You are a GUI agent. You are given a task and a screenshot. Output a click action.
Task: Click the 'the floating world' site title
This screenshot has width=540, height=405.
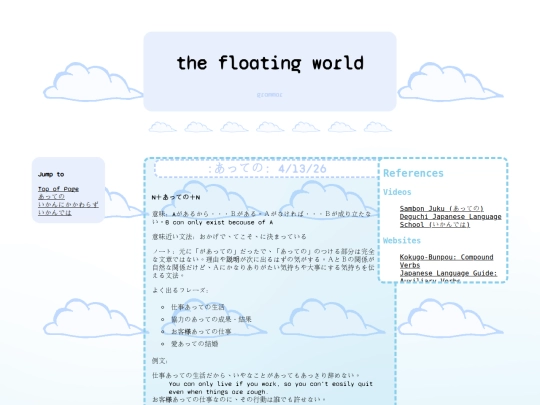(x=270, y=63)
